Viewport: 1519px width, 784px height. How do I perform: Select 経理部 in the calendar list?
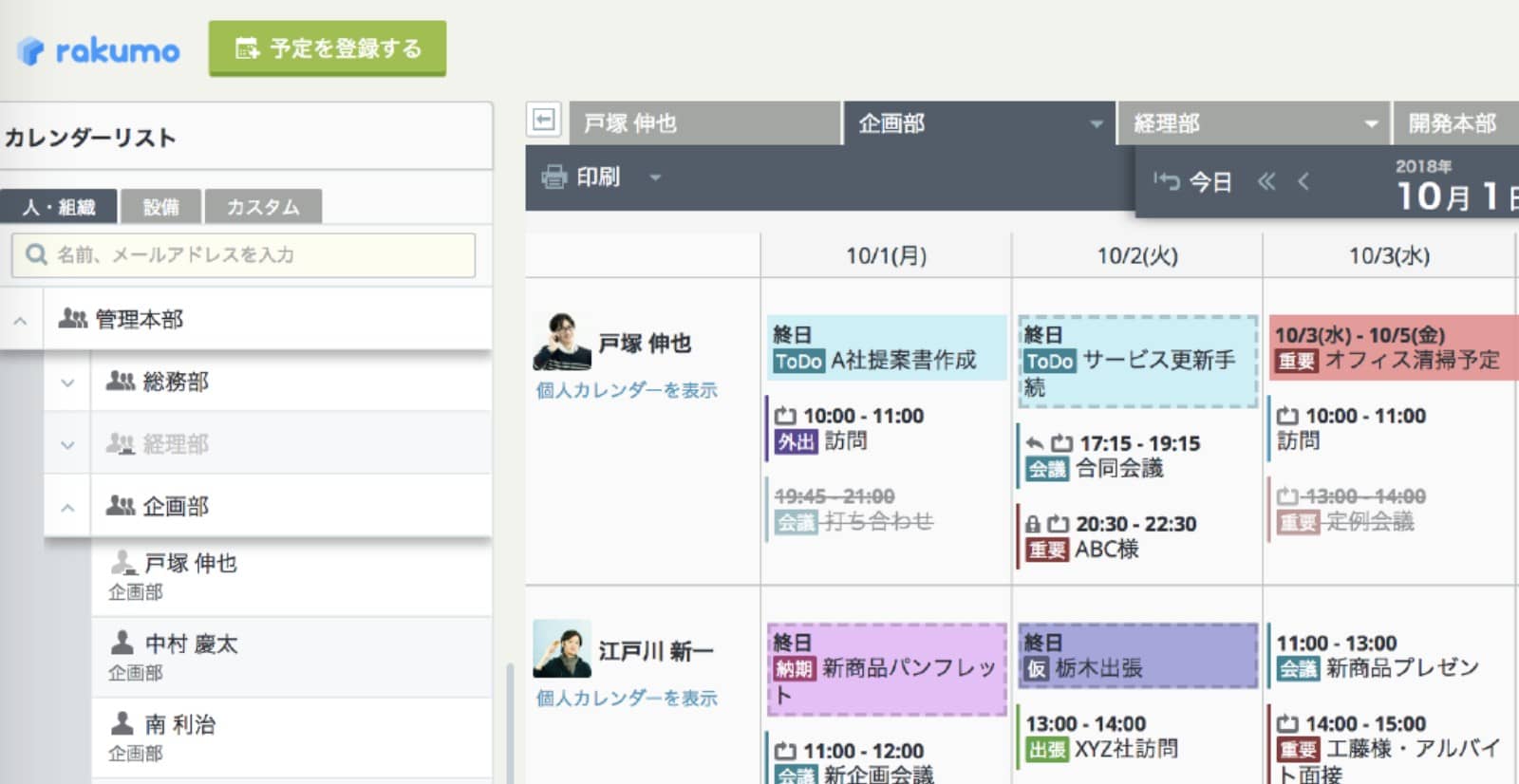291,443
